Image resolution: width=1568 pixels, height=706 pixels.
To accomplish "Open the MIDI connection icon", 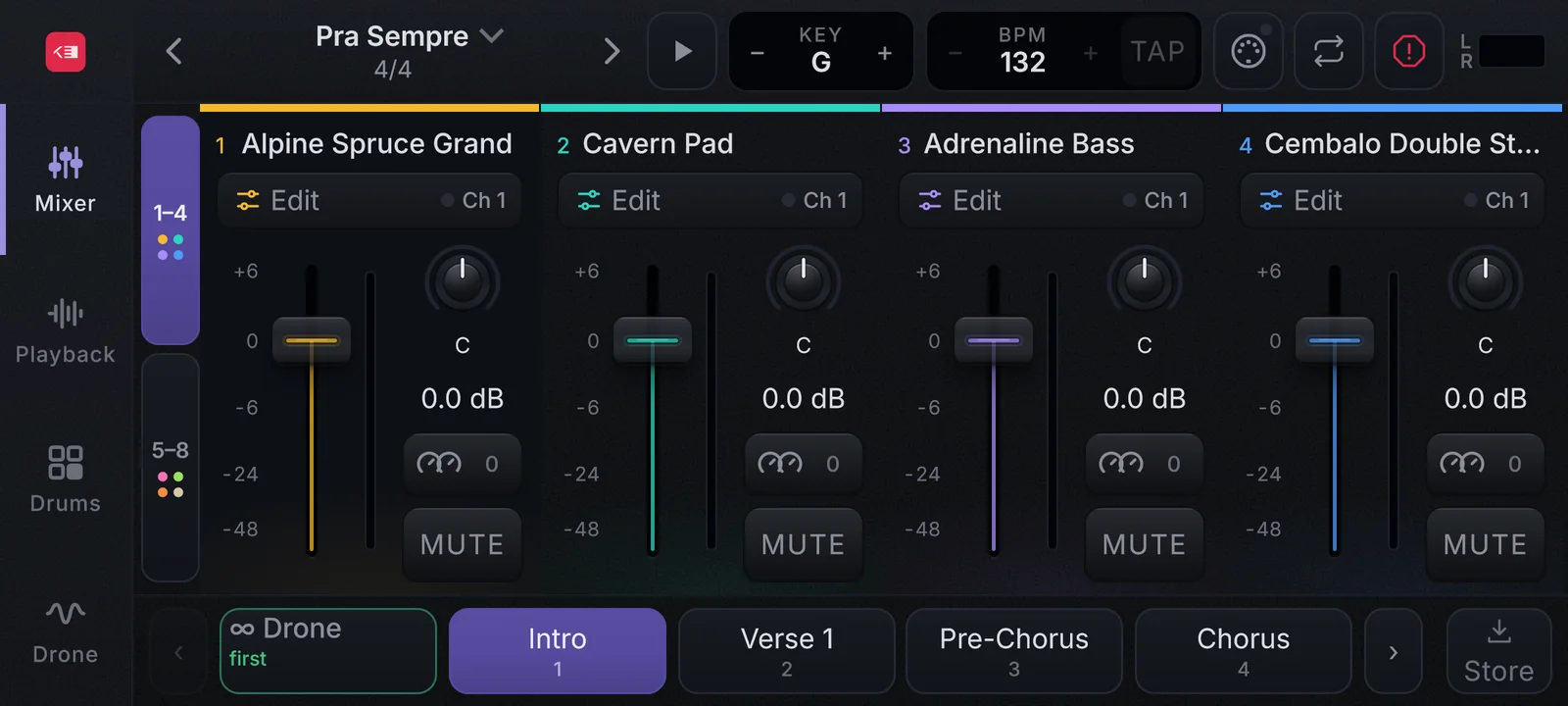I will [x=1249, y=51].
